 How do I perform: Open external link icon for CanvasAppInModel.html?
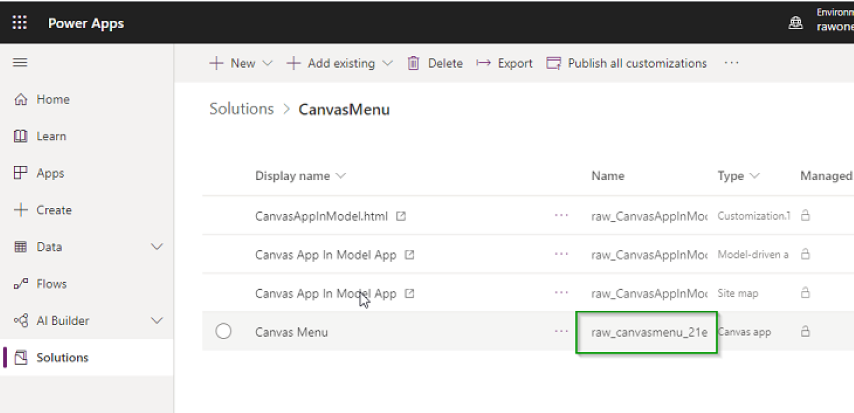[401, 216]
